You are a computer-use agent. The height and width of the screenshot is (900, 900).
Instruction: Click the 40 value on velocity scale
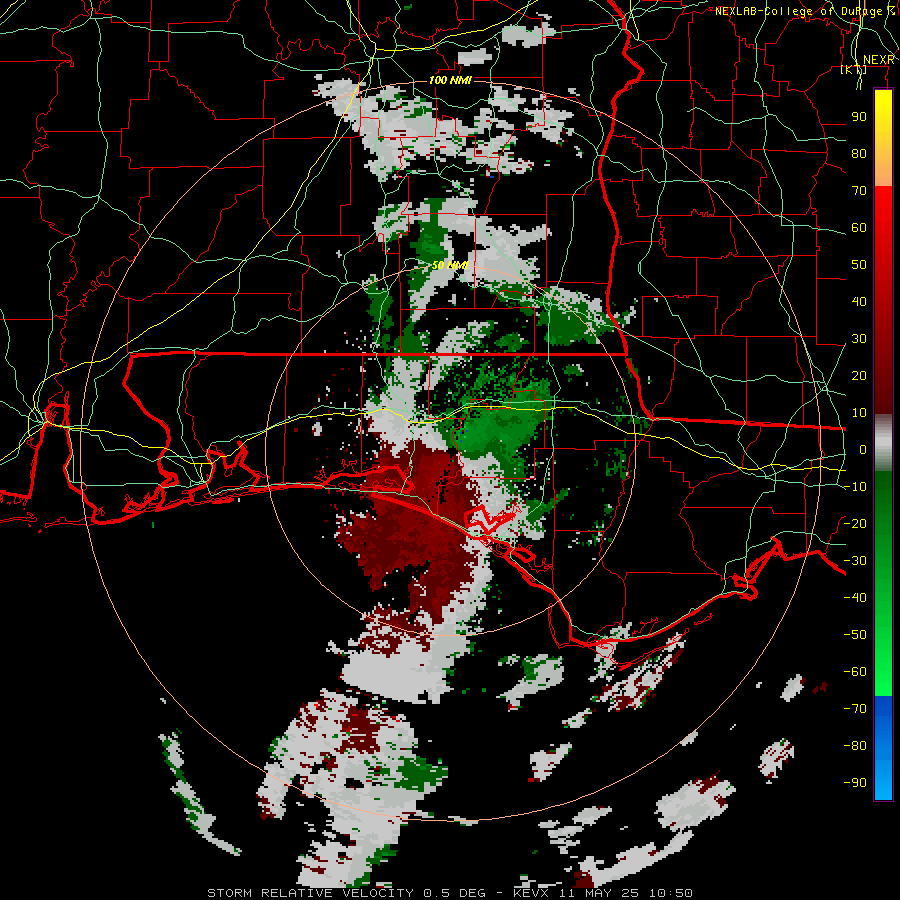point(859,301)
